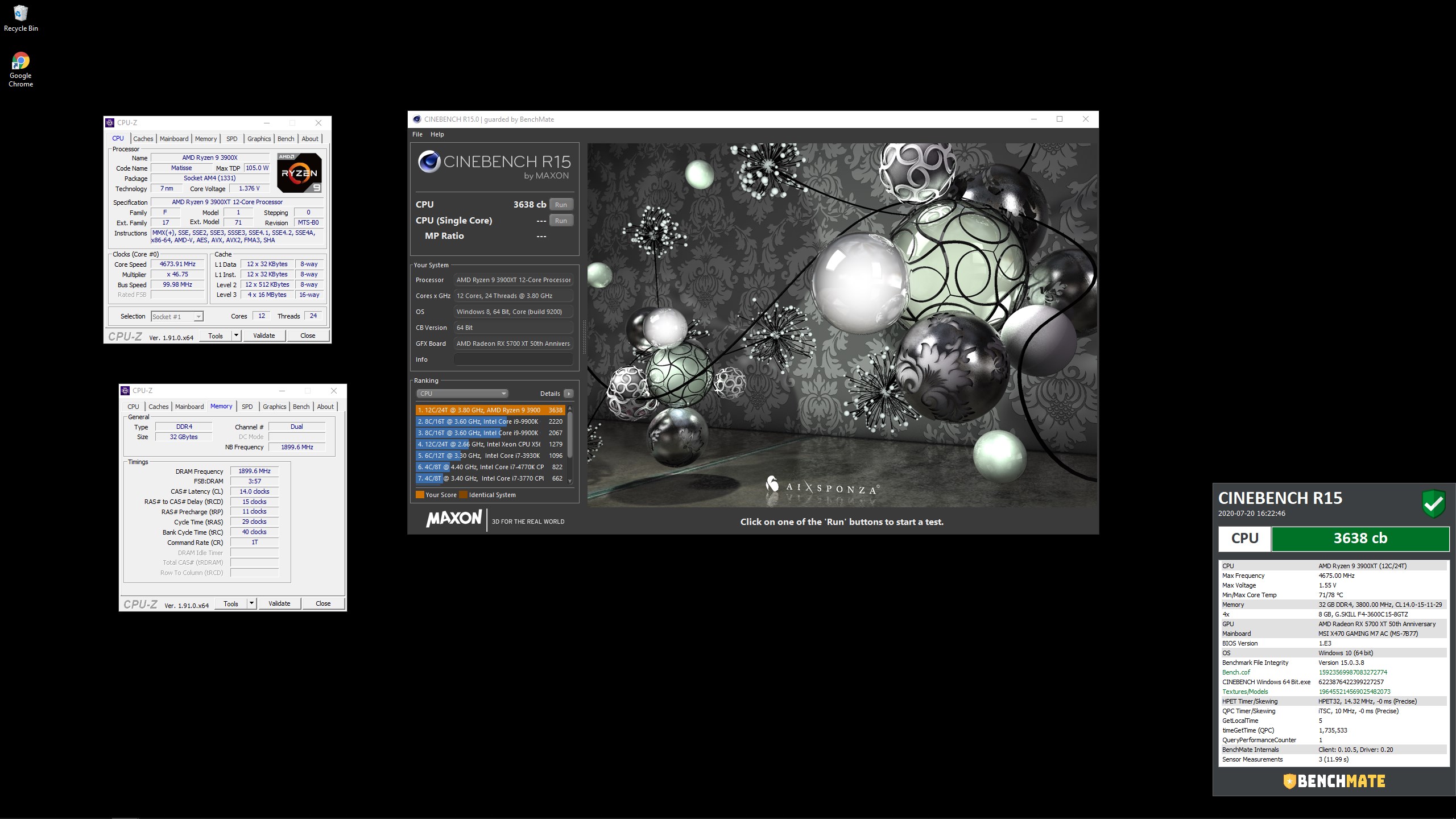
Task: Click the DRAM Frequency 1899.6 MHz value
Action: click(x=255, y=471)
